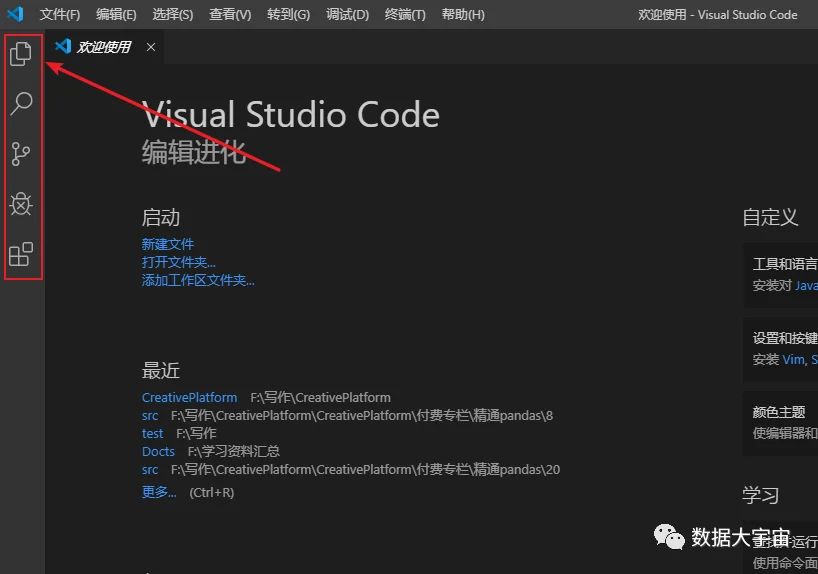Open the 查看(V) menu
This screenshot has height=574, width=818.
pyautogui.click(x=230, y=15)
